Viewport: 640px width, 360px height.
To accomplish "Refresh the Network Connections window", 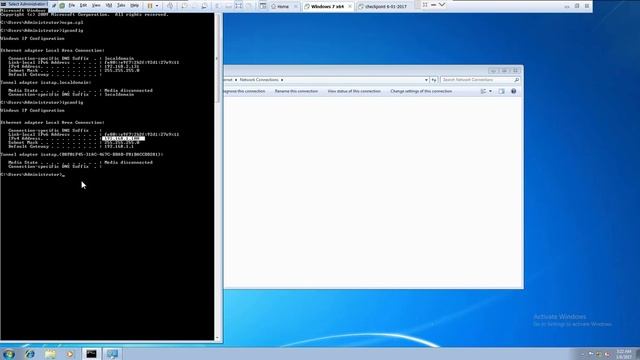I will pos(434,80).
